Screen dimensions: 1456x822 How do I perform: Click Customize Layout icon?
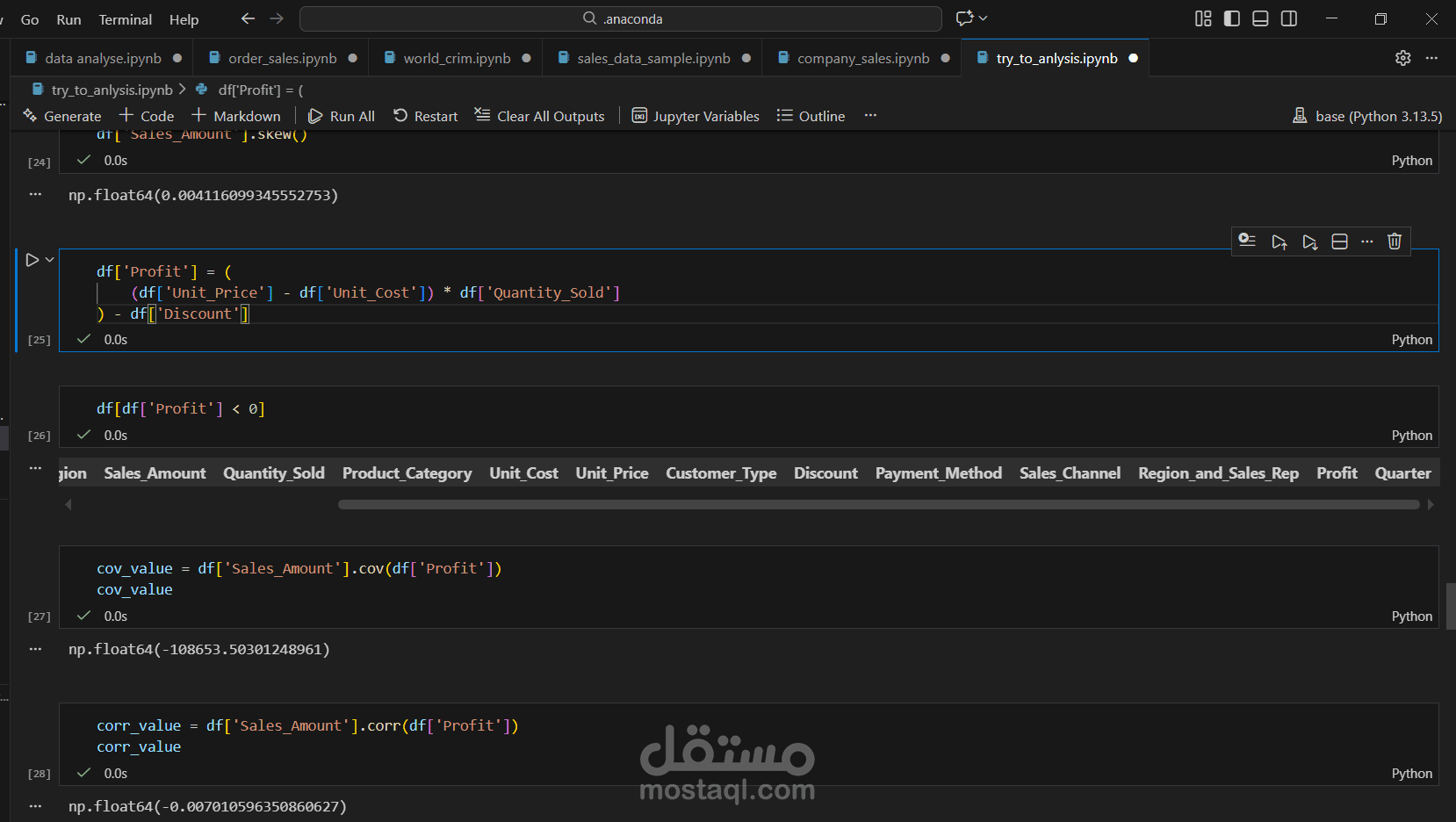[1203, 18]
